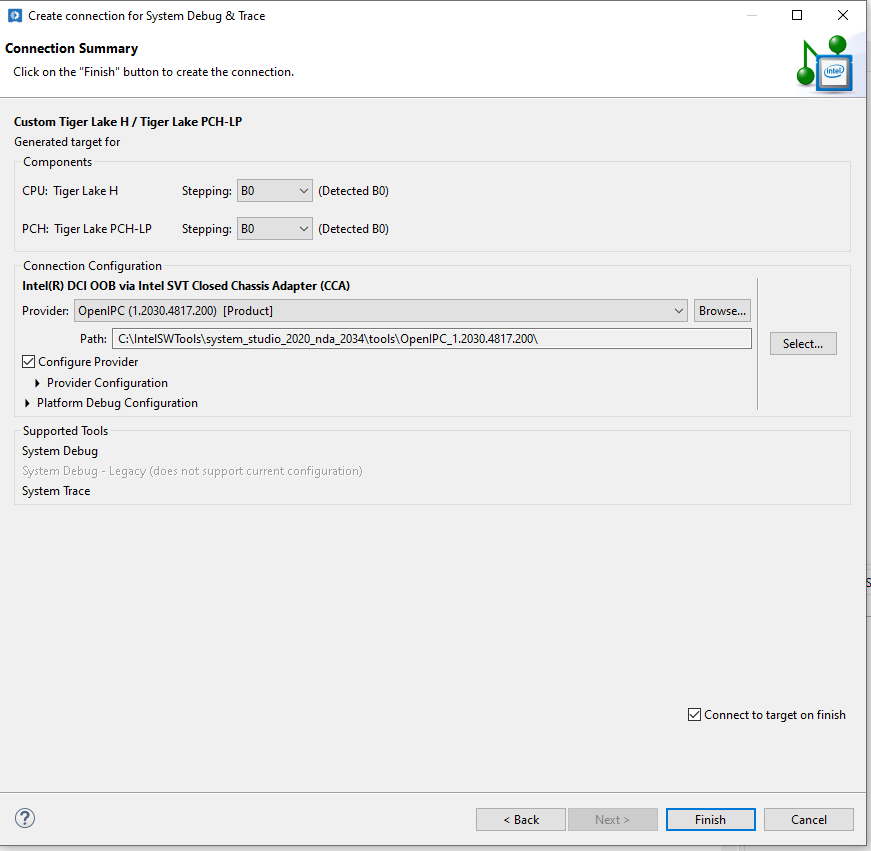Select System Trace under Supported Tools

click(x=55, y=490)
